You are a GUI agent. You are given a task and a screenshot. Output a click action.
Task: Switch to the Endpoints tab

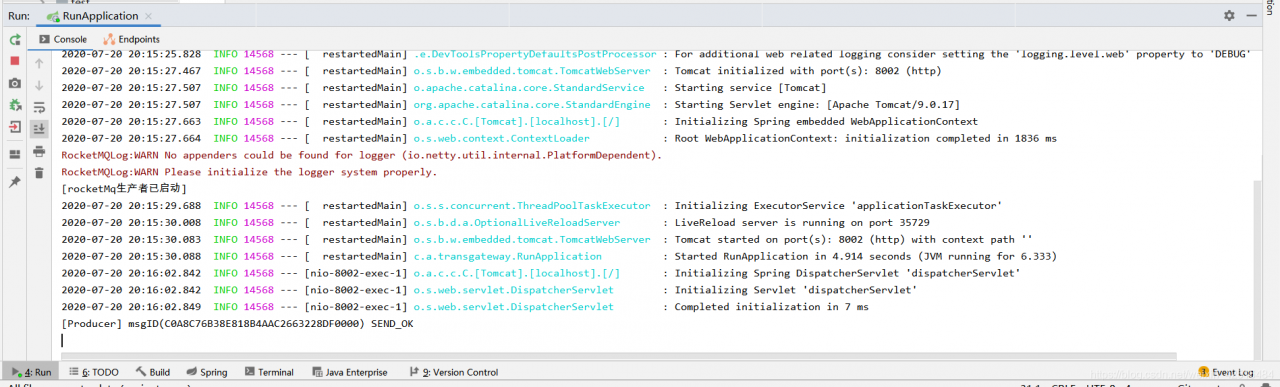[x=131, y=39]
